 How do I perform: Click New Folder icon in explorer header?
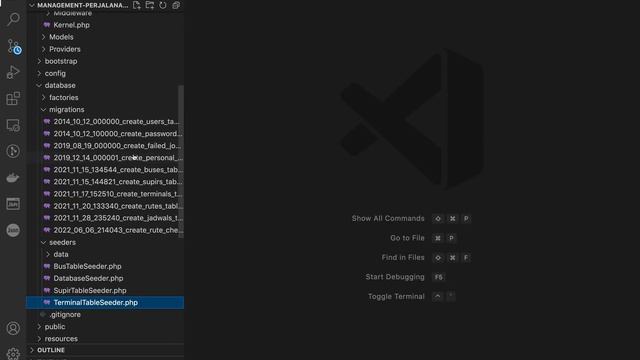(x=150, y=5)
